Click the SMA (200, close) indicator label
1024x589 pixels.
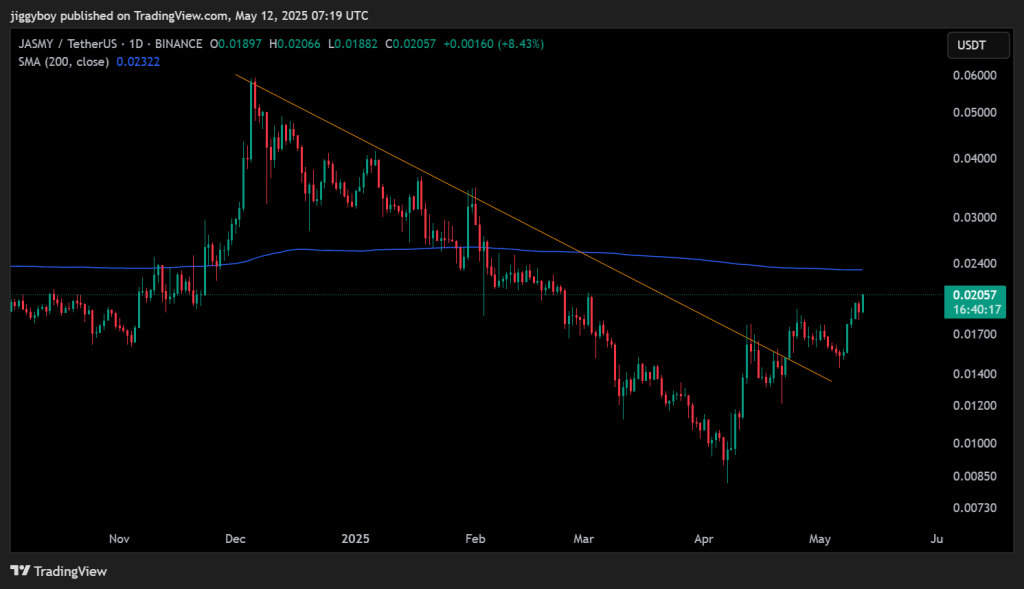tap(63, 61)
